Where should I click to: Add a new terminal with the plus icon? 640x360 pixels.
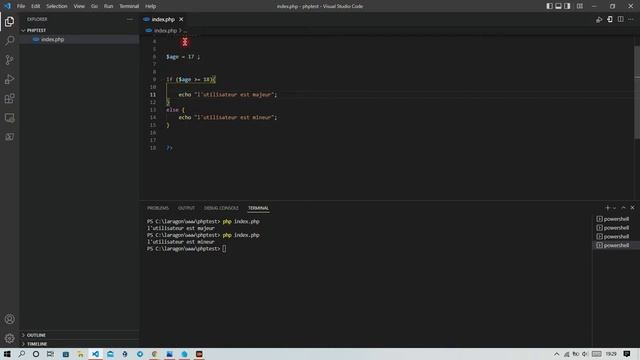(607, 208)
